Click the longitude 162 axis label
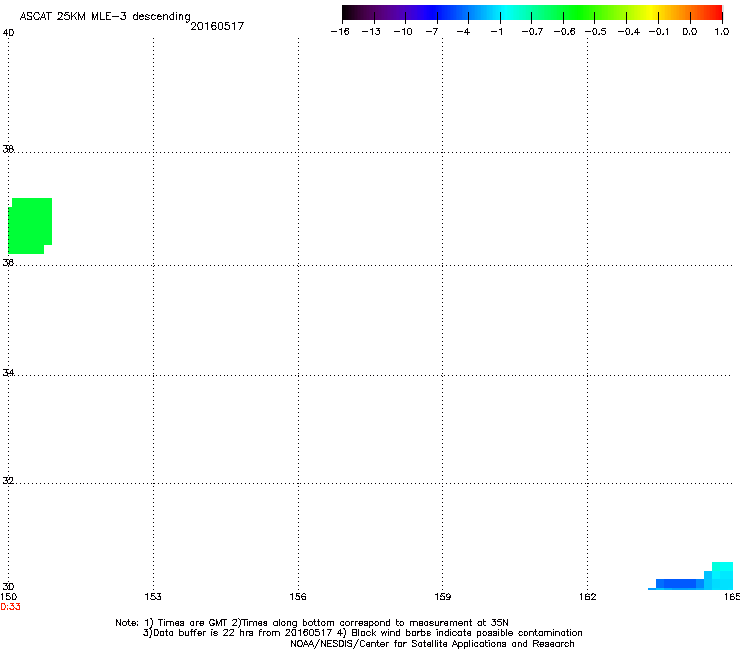 (x=588, y=597)
